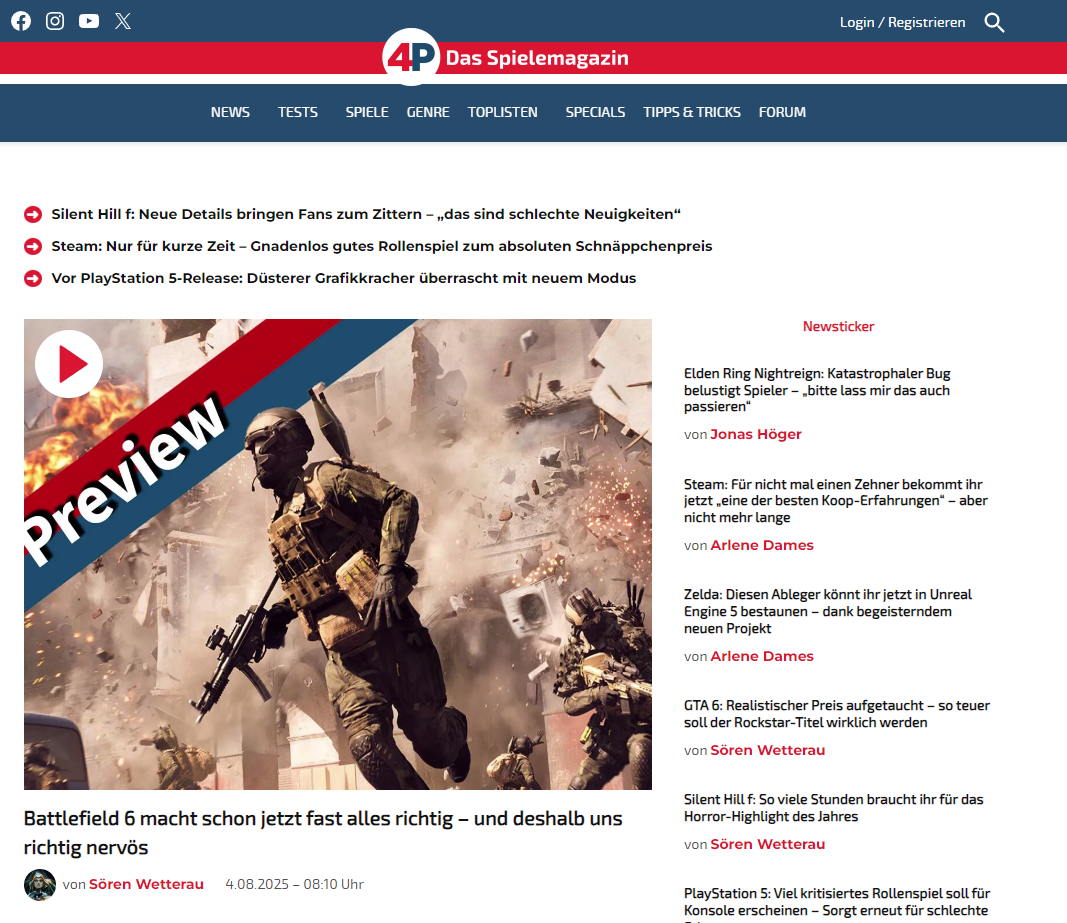Image resolution: width=1067 pixels, height=923 pixels.
Task: Open the NEWS menu
Action: tap(230, 112)
